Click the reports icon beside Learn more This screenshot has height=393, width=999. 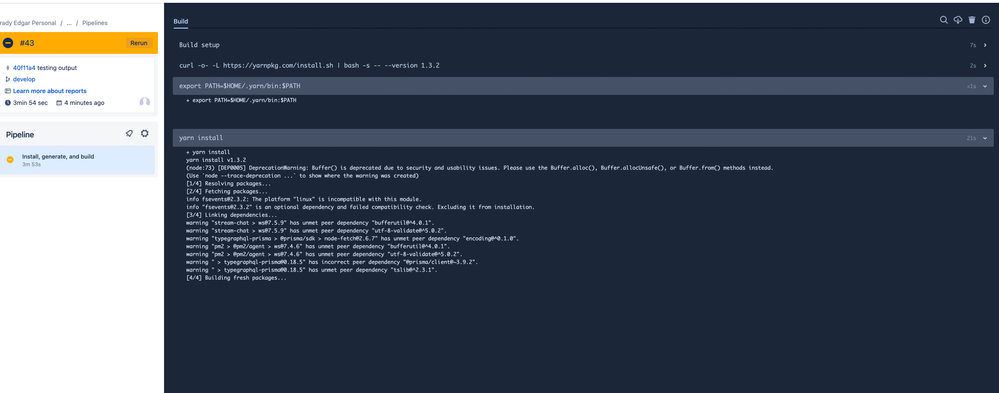point(8,91)
